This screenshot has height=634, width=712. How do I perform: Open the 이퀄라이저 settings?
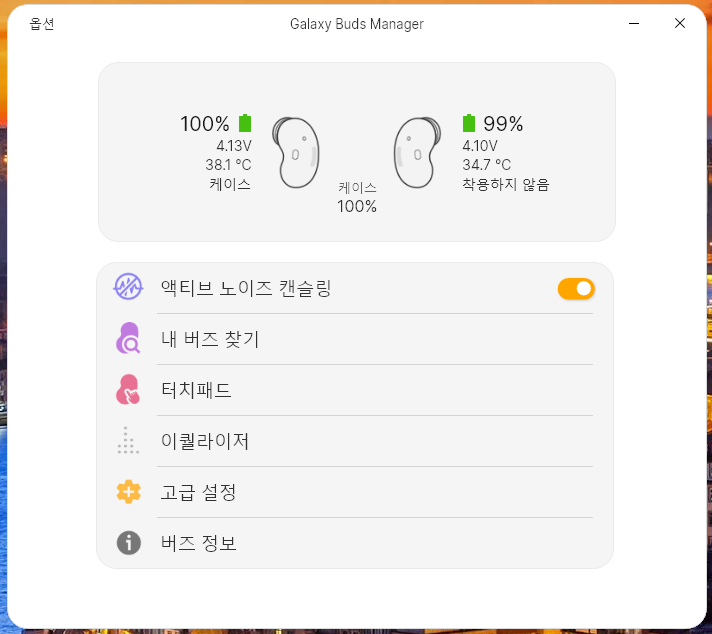pos(205,441)
